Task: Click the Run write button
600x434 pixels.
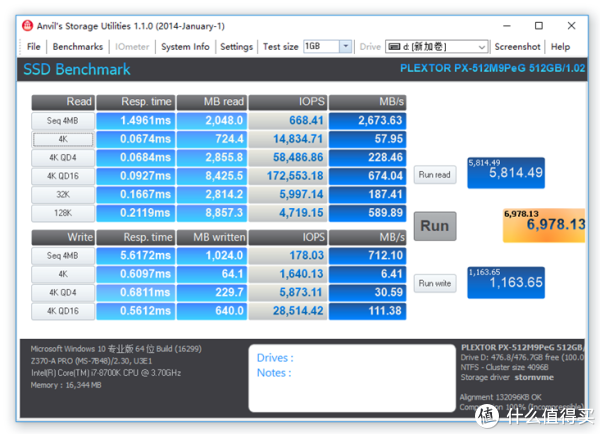Action: (435, 283)
